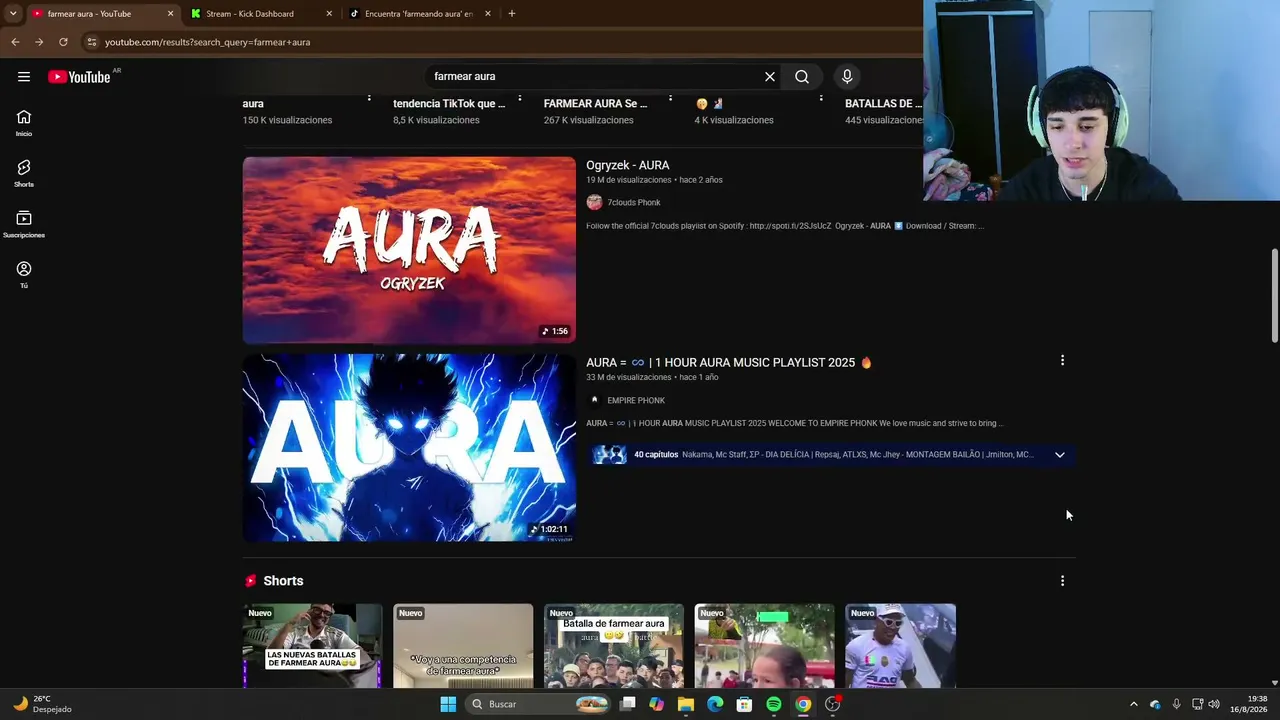Open Inicio in the YouTube sidebar
Screen dimensions: 1280x720
(x=24, y=123)
